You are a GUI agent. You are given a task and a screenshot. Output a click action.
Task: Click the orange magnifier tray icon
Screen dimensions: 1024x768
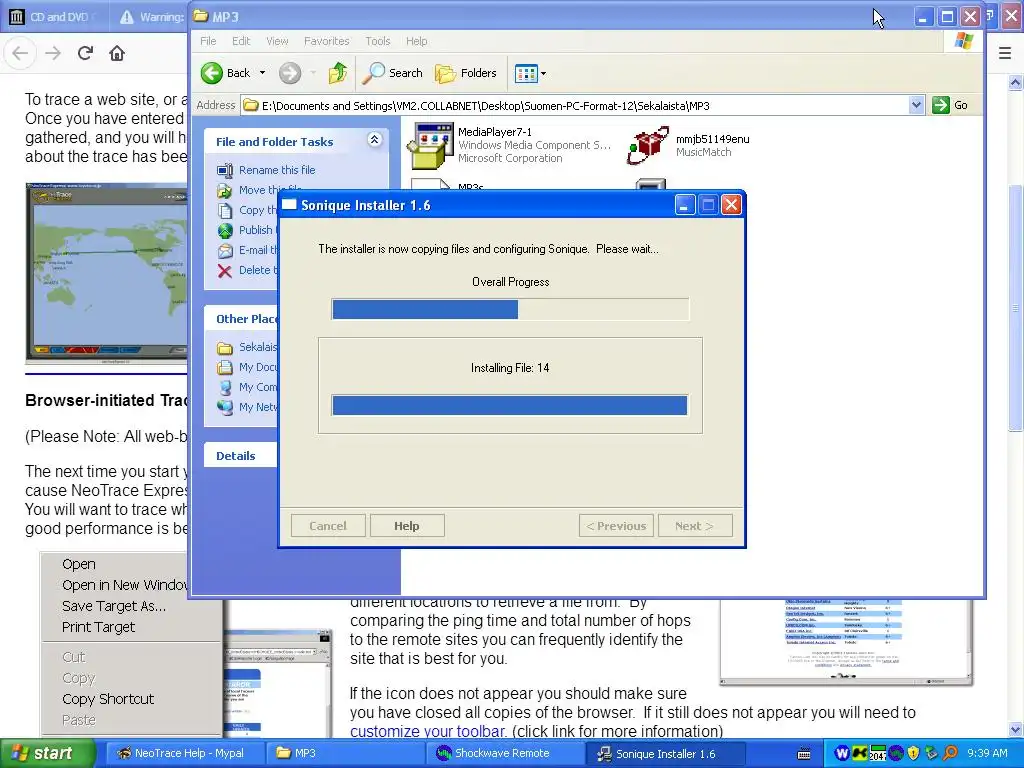tap(950, 754)
